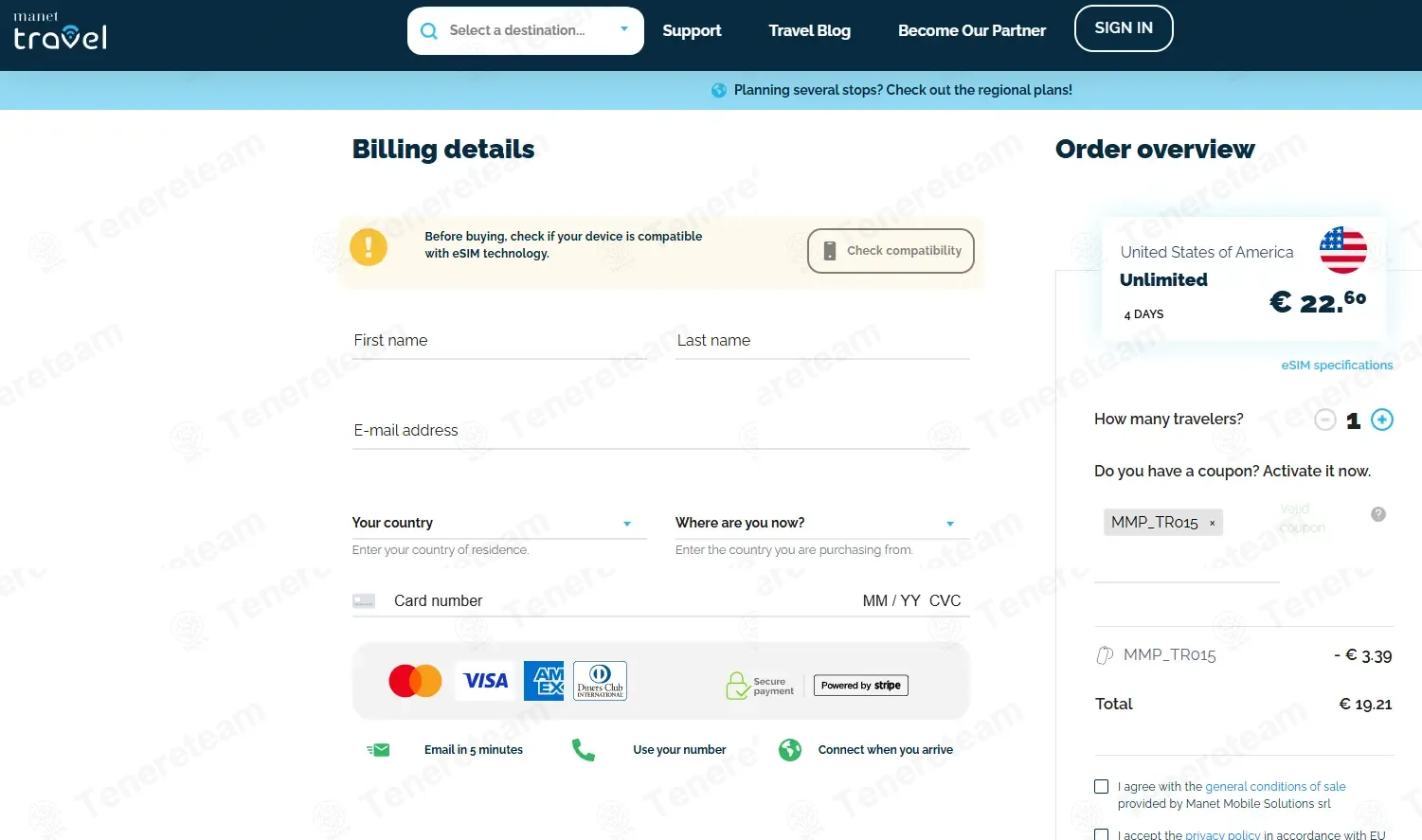Click the VISA logo
Viewport: 1422px width, 840px height.
486,681
